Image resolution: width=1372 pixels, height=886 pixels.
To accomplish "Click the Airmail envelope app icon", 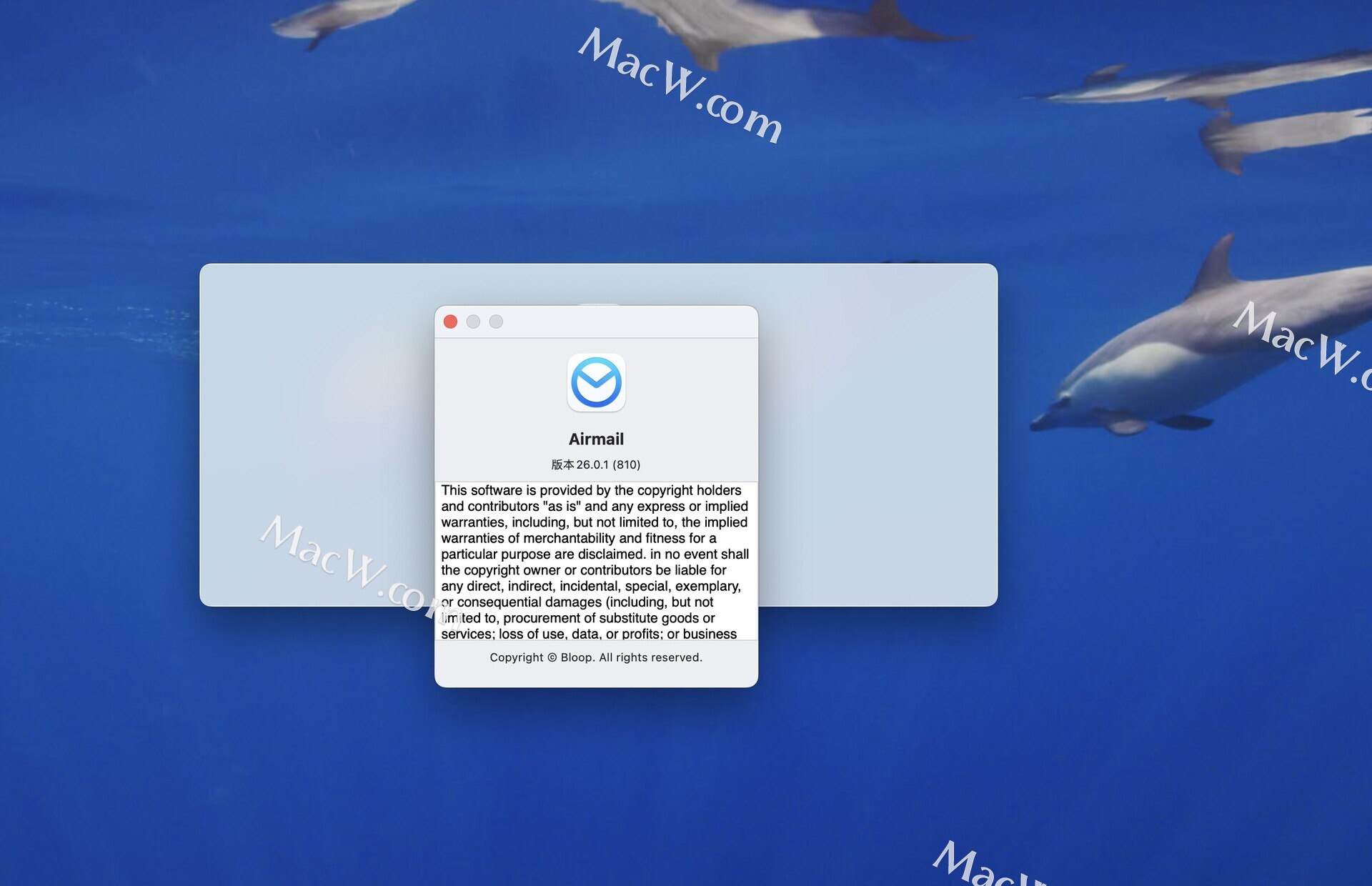I will click(596, 382).
